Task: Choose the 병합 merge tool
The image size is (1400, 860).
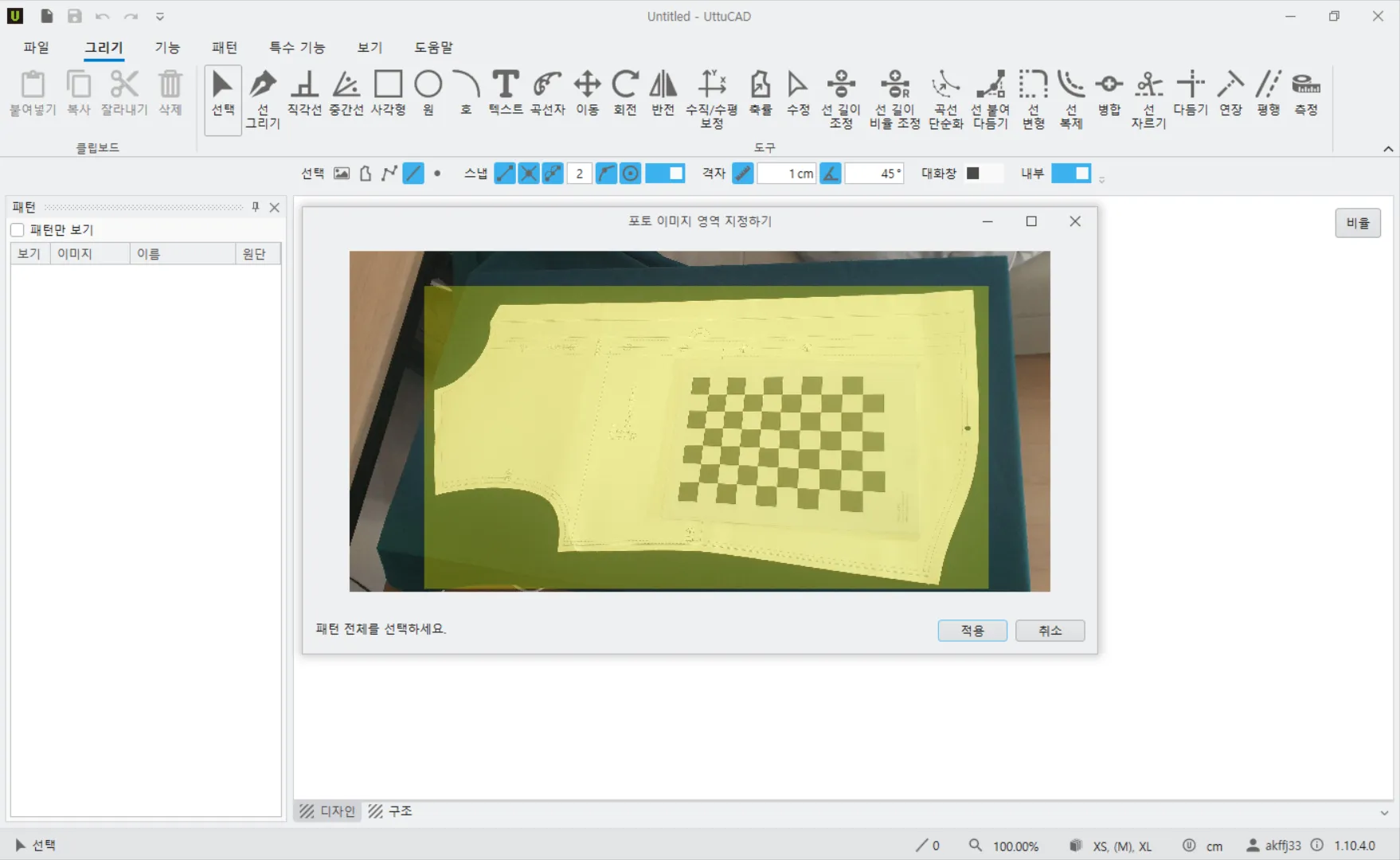Action: [x=1109, y=94]
